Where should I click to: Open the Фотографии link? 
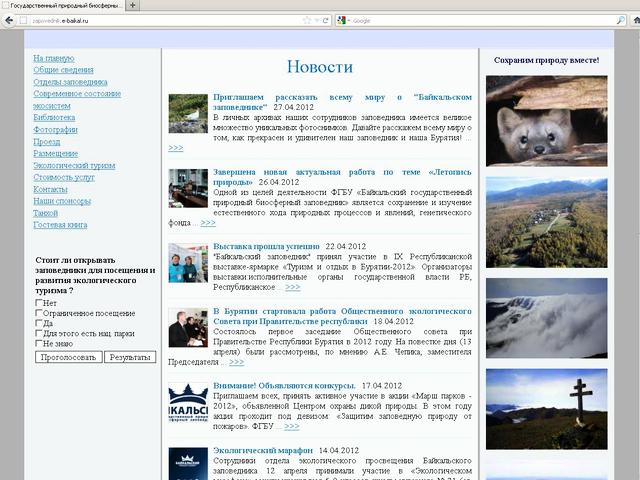[56, 130]
